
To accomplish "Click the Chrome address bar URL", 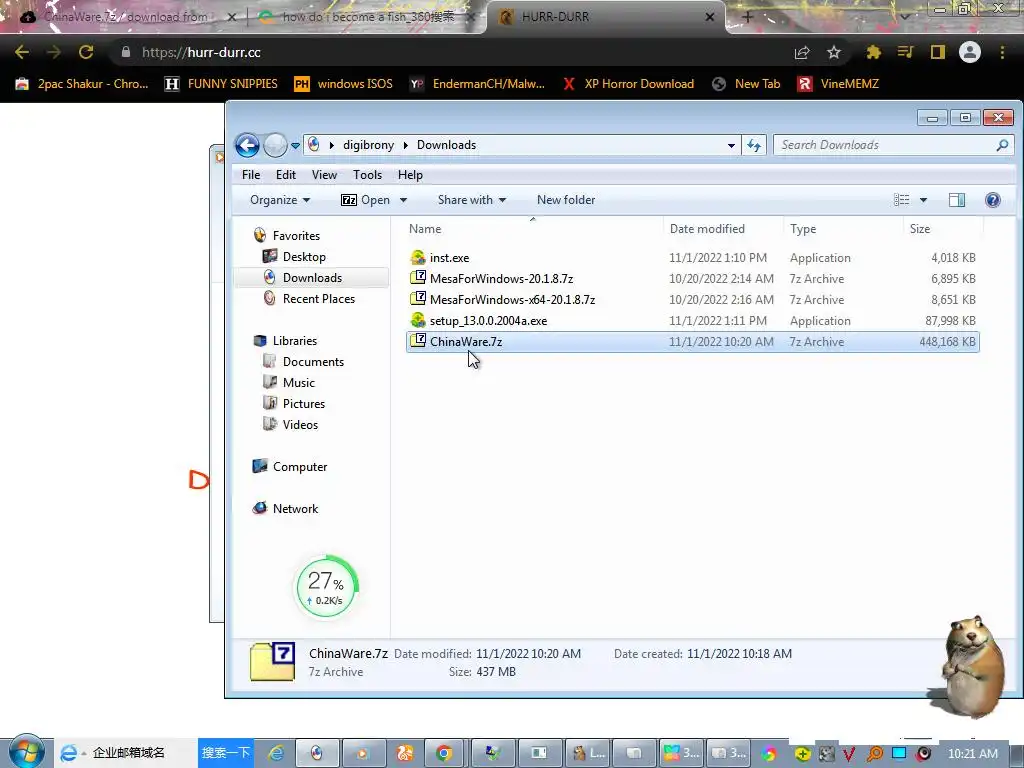I will [201, 52].
